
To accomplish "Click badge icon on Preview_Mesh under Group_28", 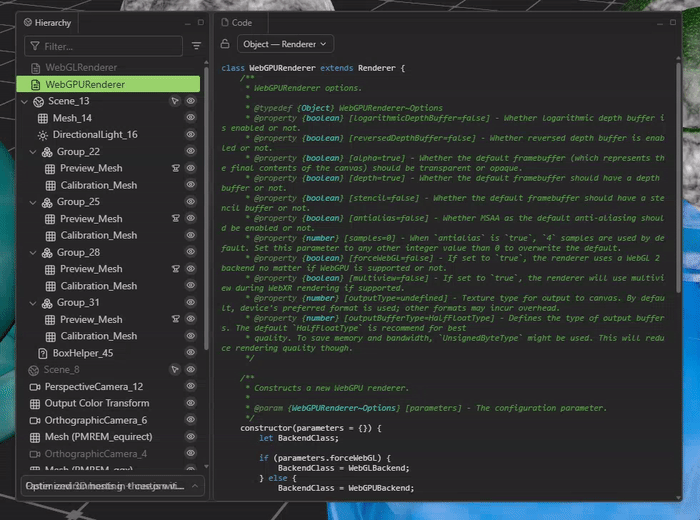I will click(x=175, y=269).
